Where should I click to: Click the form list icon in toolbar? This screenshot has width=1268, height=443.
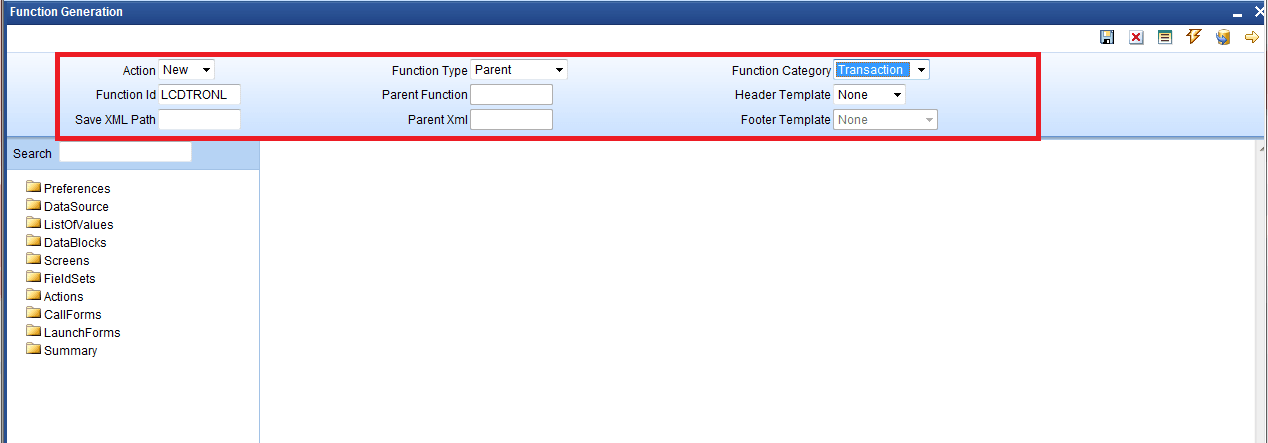[1165, 37]
